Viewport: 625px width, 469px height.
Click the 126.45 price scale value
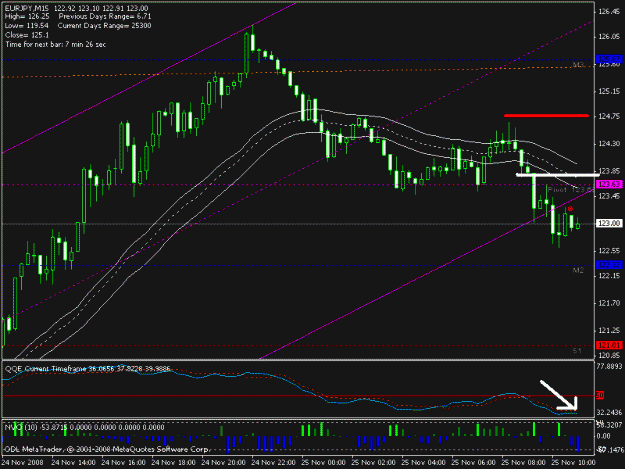609,12
